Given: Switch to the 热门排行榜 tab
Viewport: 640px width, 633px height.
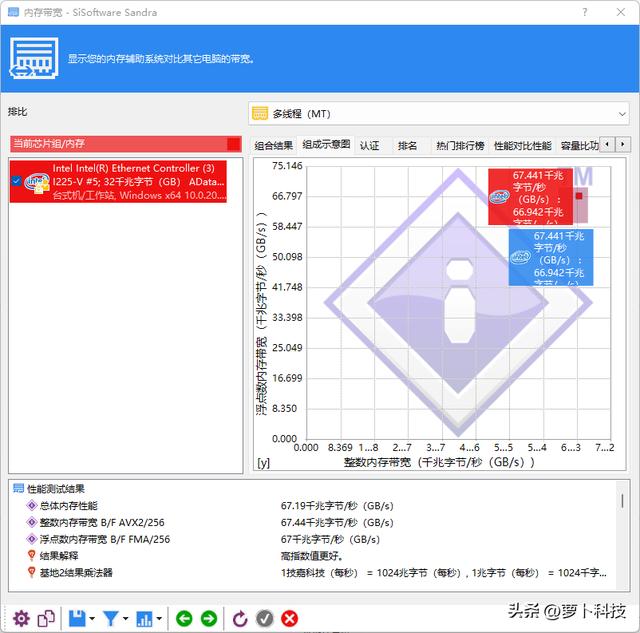Looking at the screenshot, I should 460,145.
